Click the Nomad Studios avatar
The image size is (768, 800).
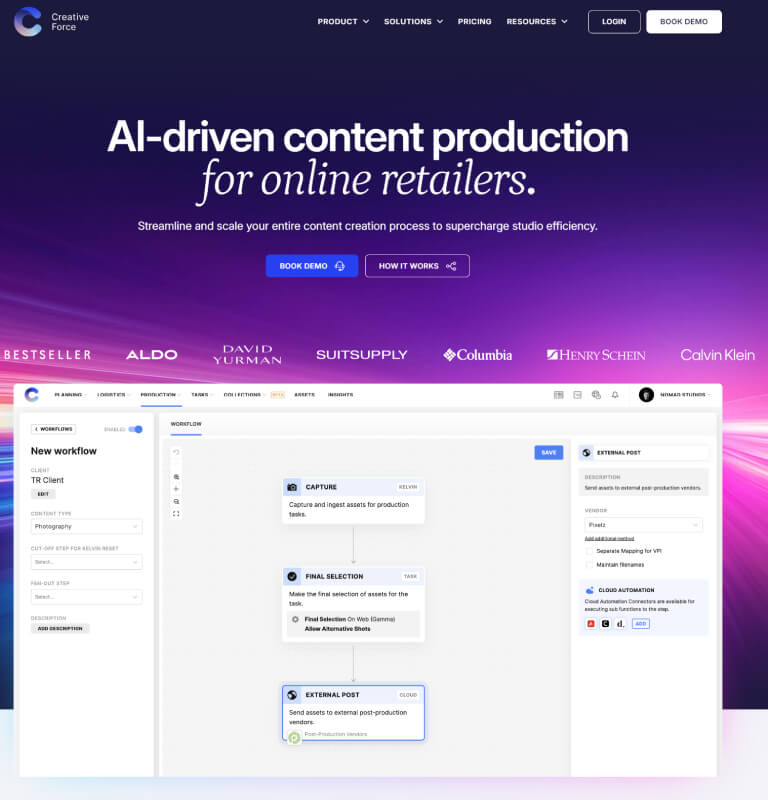coord(646,395)
